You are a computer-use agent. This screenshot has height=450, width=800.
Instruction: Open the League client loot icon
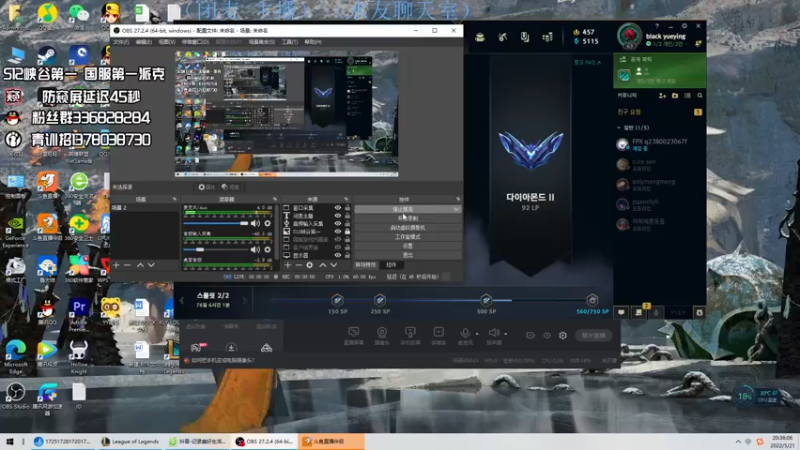click(524, 37)
